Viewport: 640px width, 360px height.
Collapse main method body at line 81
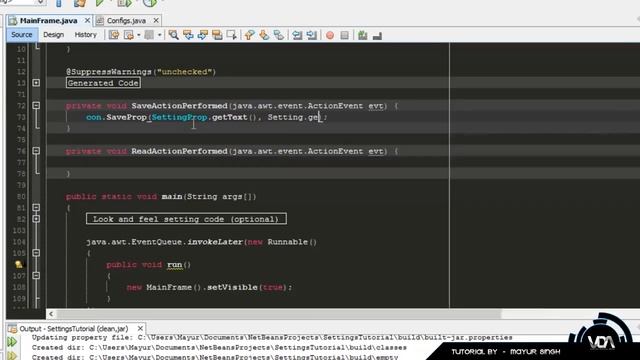pos(36,207)
